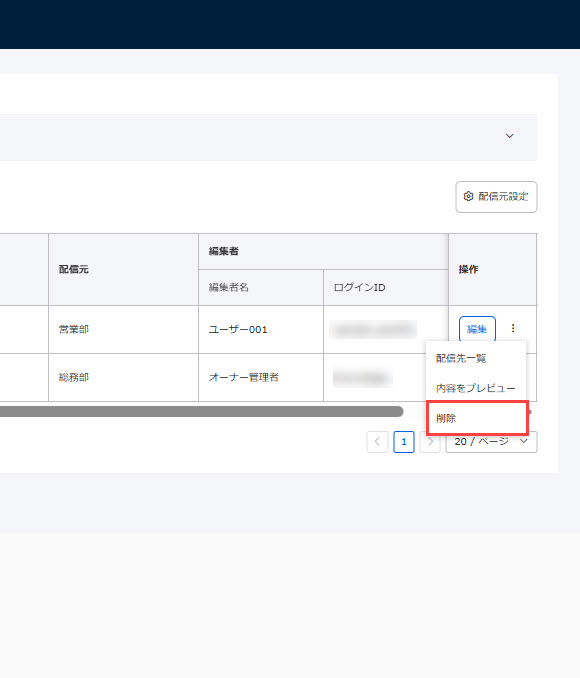Open the 配信元設定 settings button
This screenshot has height=678, width=580.
496,197
